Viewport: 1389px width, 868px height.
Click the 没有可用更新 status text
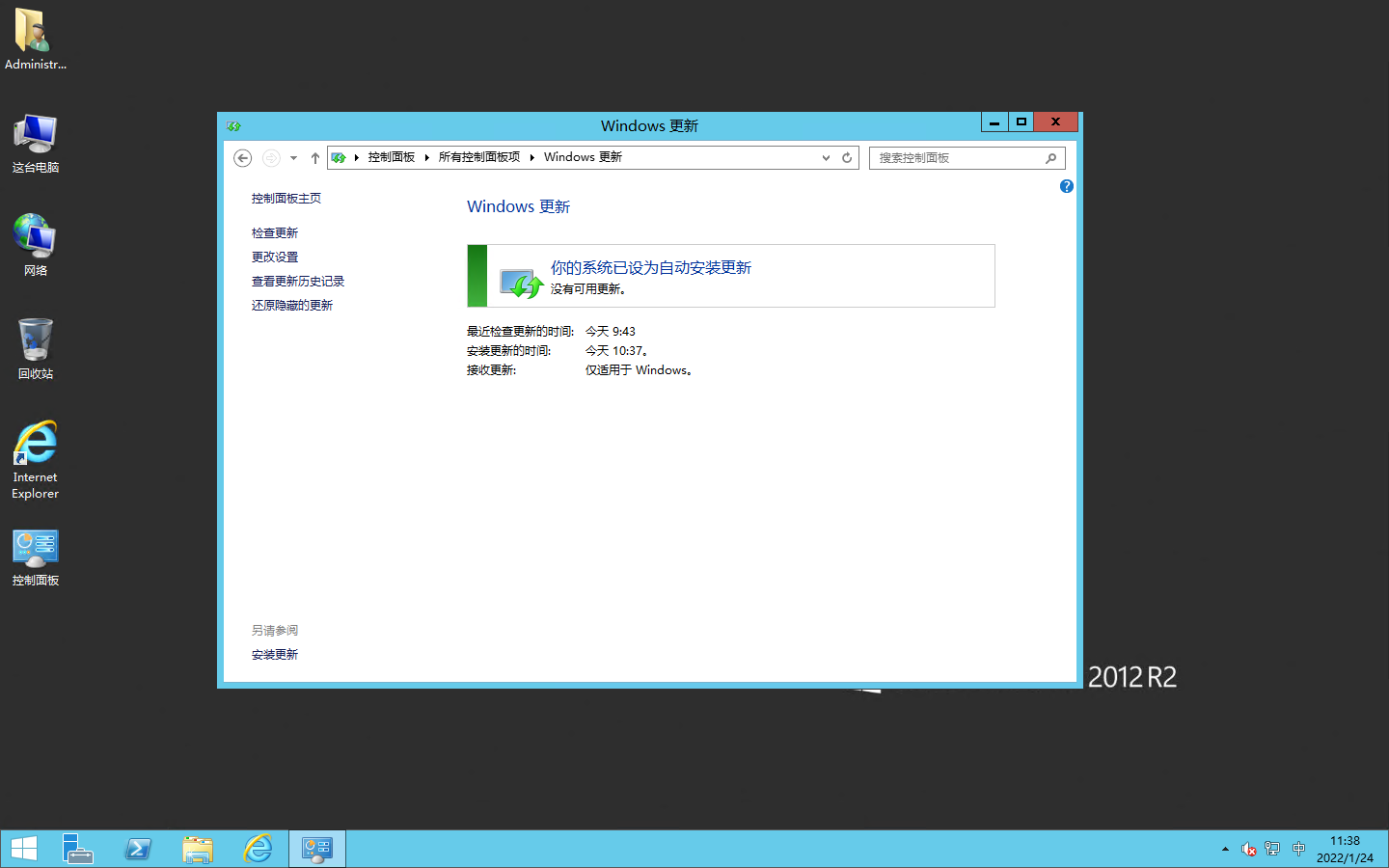click(x=587, y=289)
